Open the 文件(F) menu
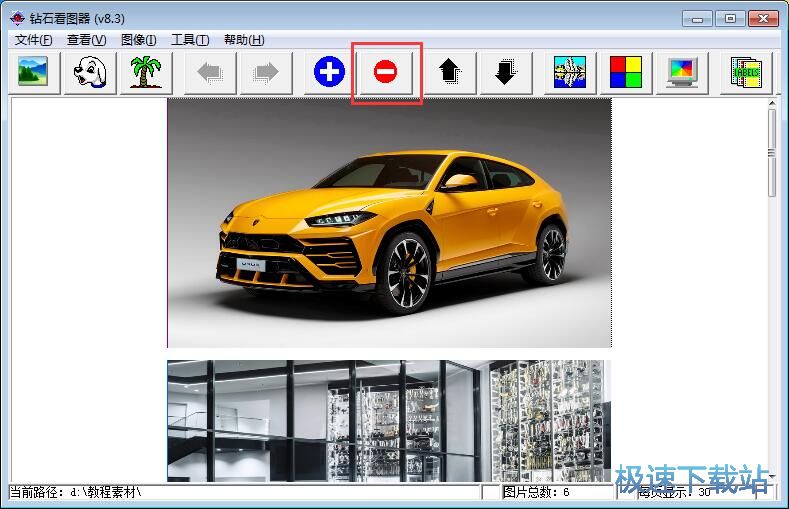This screenshot has height=509, width=789. coord(34,40)
